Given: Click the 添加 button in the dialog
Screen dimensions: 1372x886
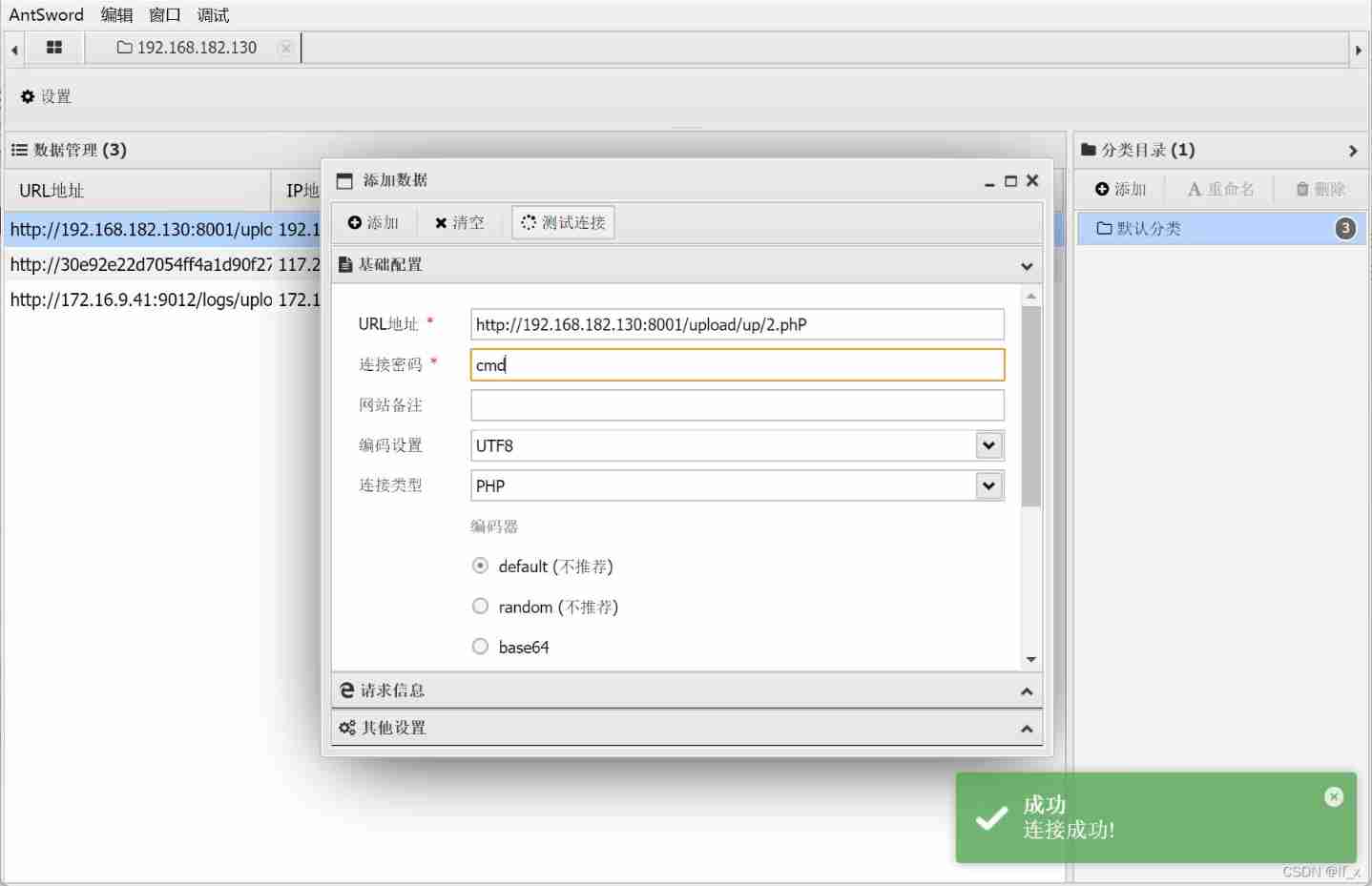Looking at the screenshot, I should (x=373, y=222).
